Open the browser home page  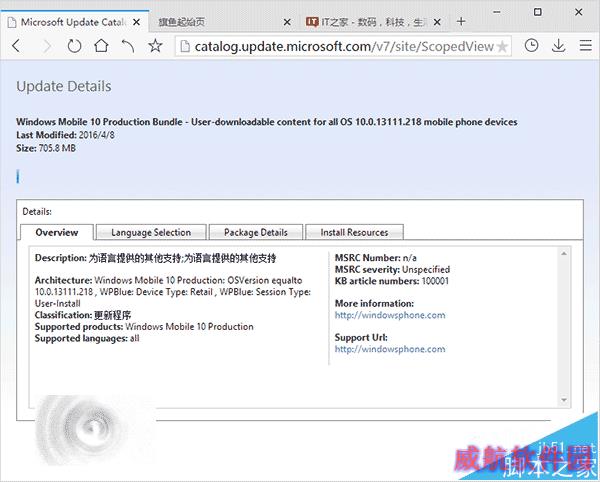[x=101, y=46]
